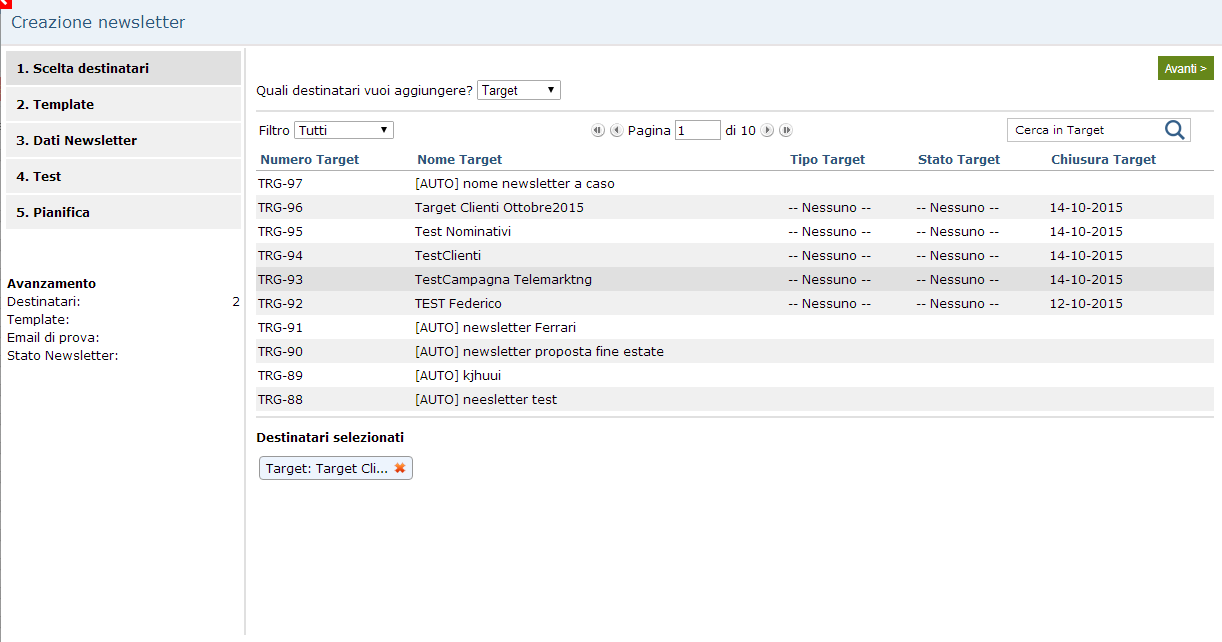Screen dimensions: 1222x642
Task: Sort by the Numero Target column
Action: tap(309, 159)
